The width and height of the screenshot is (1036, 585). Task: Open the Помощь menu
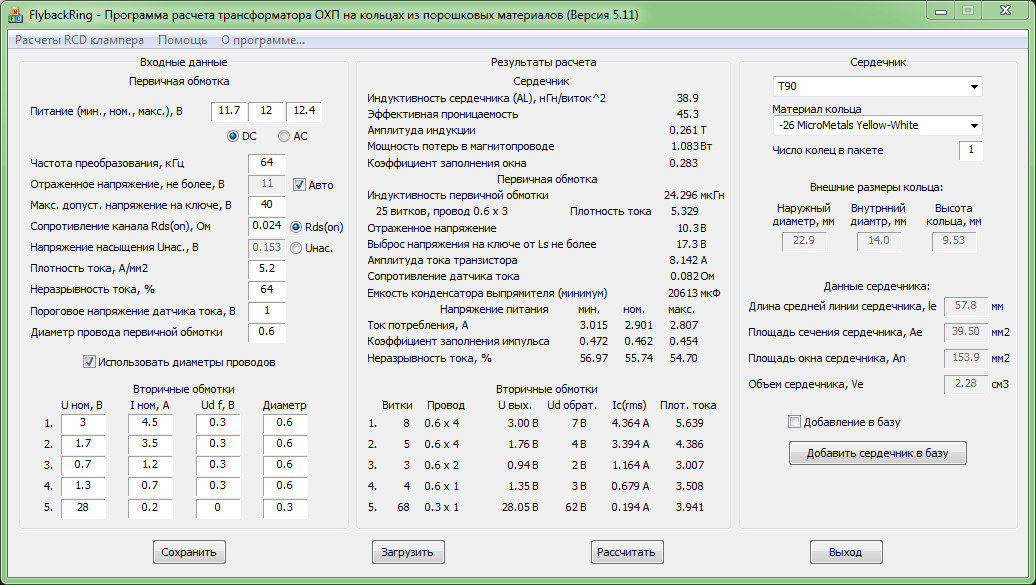[x=182, y=40]
